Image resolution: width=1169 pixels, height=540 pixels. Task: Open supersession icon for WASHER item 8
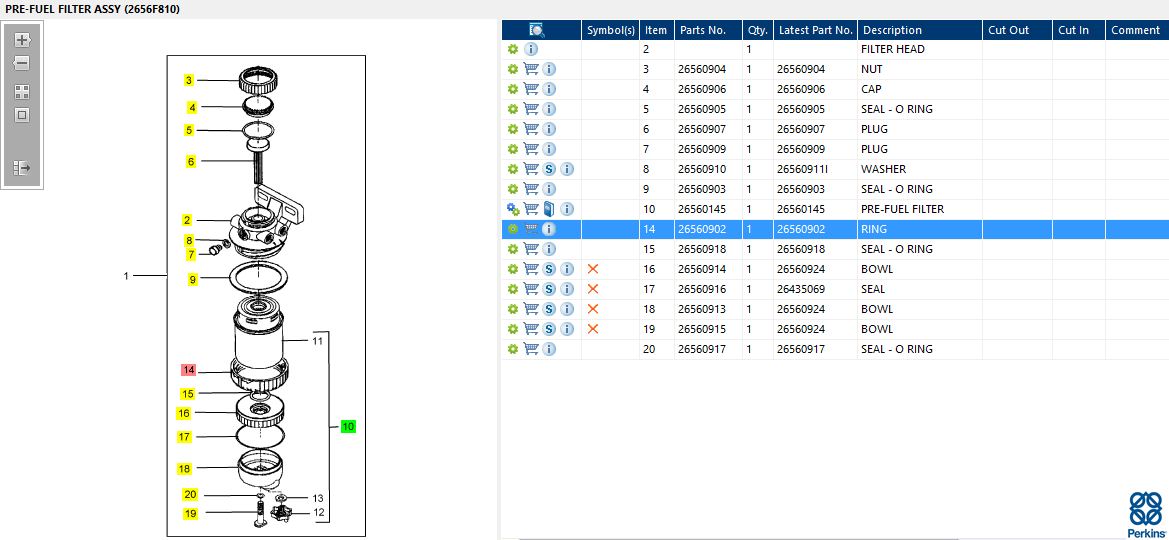coord(549,169)
